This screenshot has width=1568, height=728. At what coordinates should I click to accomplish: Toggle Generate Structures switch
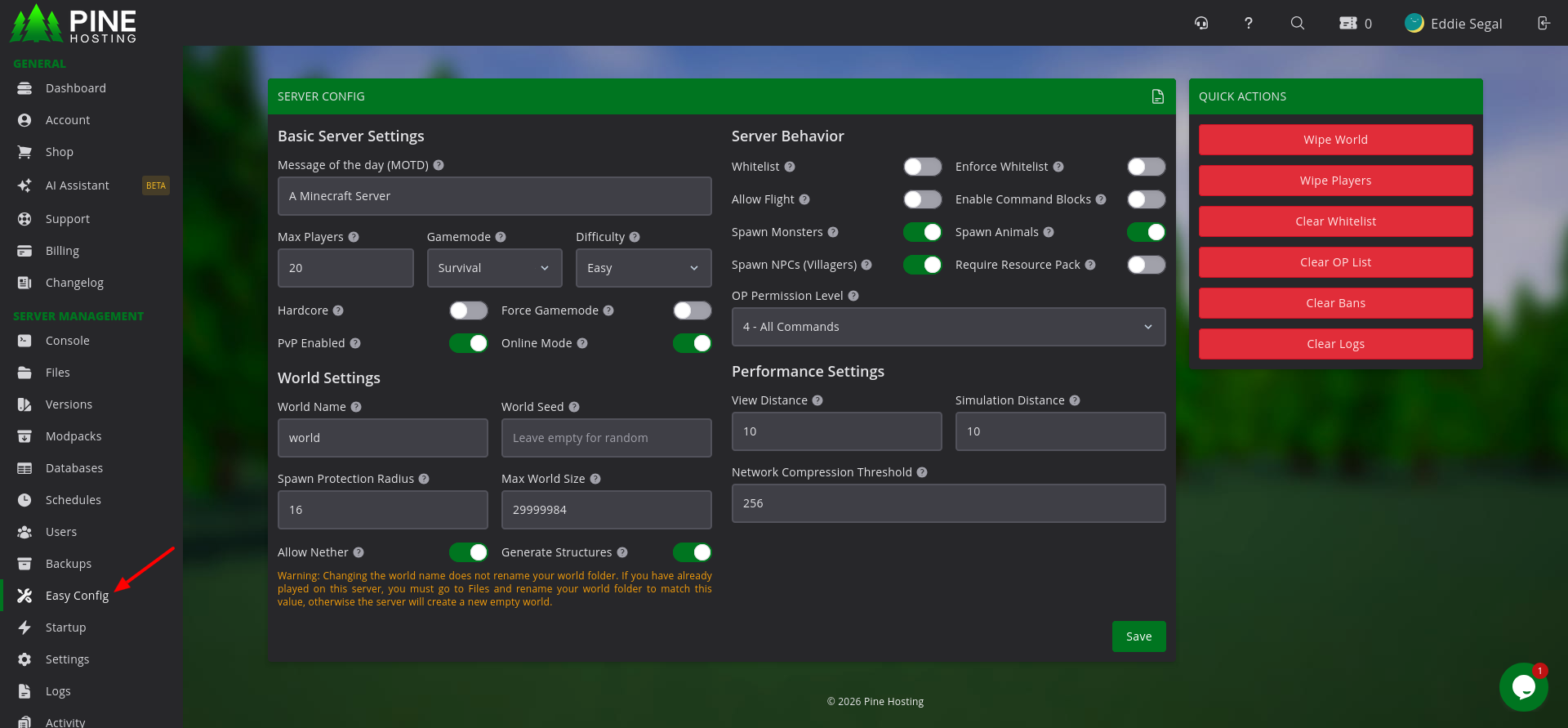click(x=693, y=552)
